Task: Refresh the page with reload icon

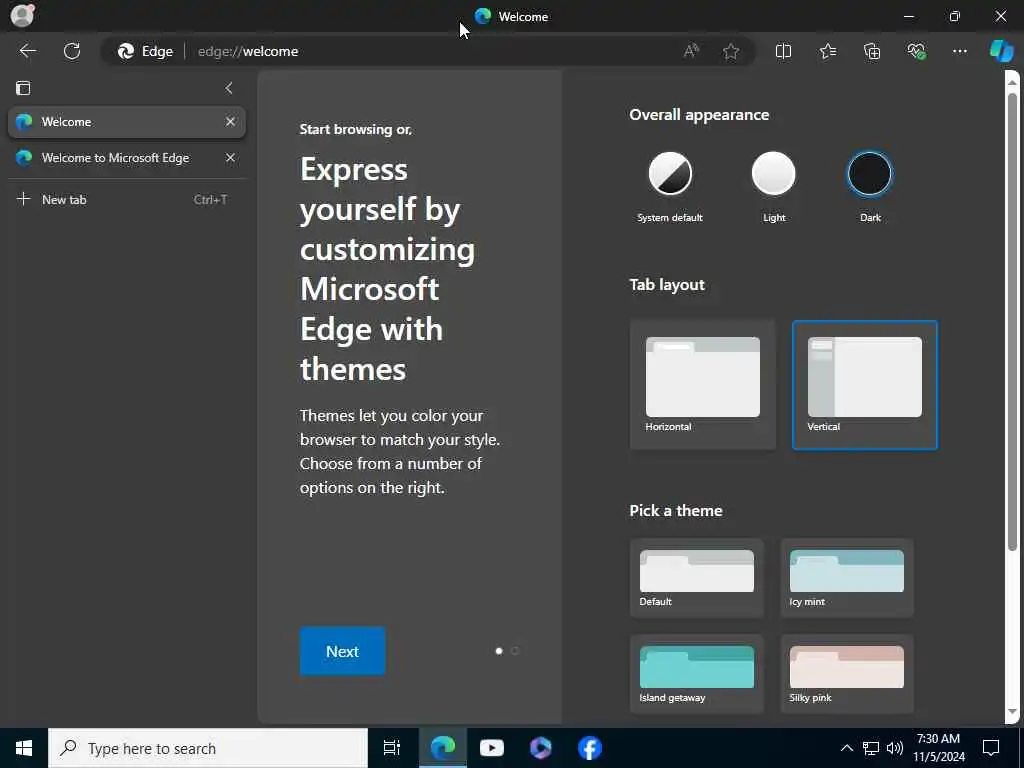Action: [72, 51]
